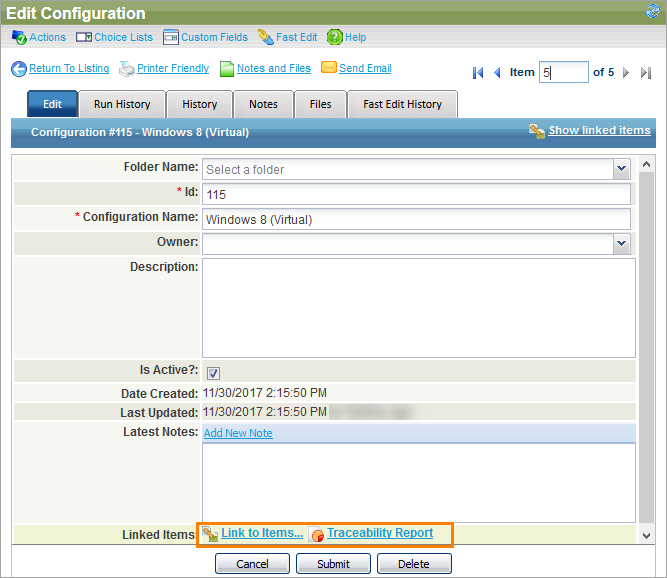Click the Printer Friendly printer icon

(127, 69)
